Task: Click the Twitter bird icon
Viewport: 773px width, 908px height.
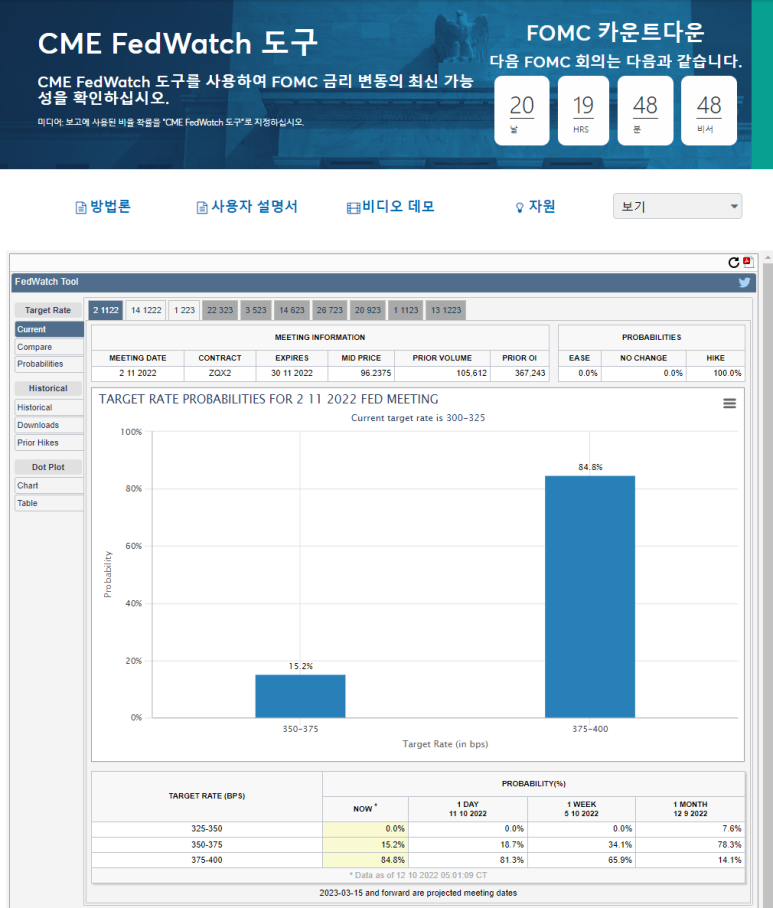Action: [x=744, y=282]
